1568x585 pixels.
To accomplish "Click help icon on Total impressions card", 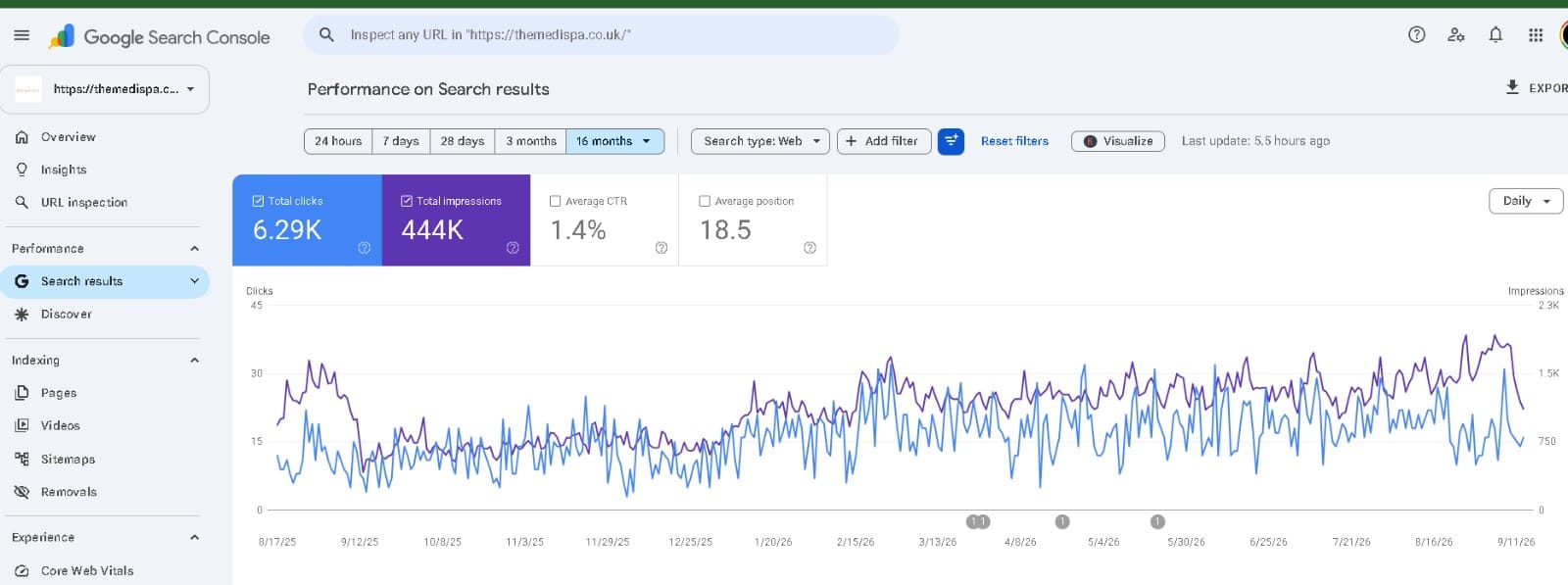I will [513, 248].
